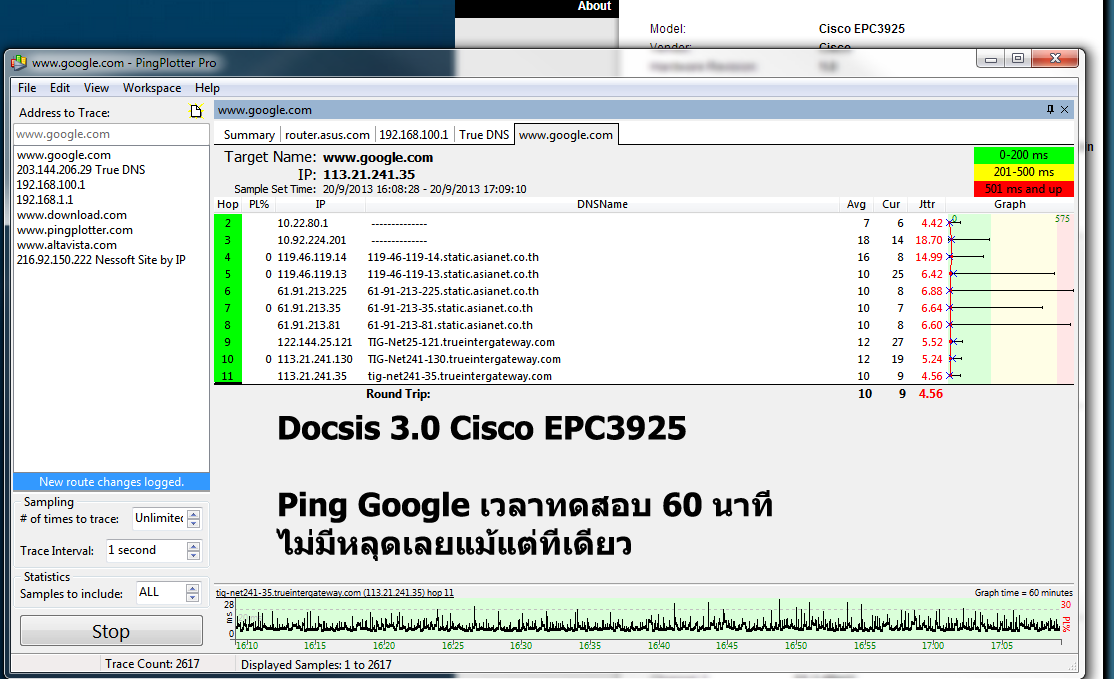This screenshot has width=1114, height=679.
Task: Click the DNSName column header
Action: pyautogui.click(x=602, y=205)
